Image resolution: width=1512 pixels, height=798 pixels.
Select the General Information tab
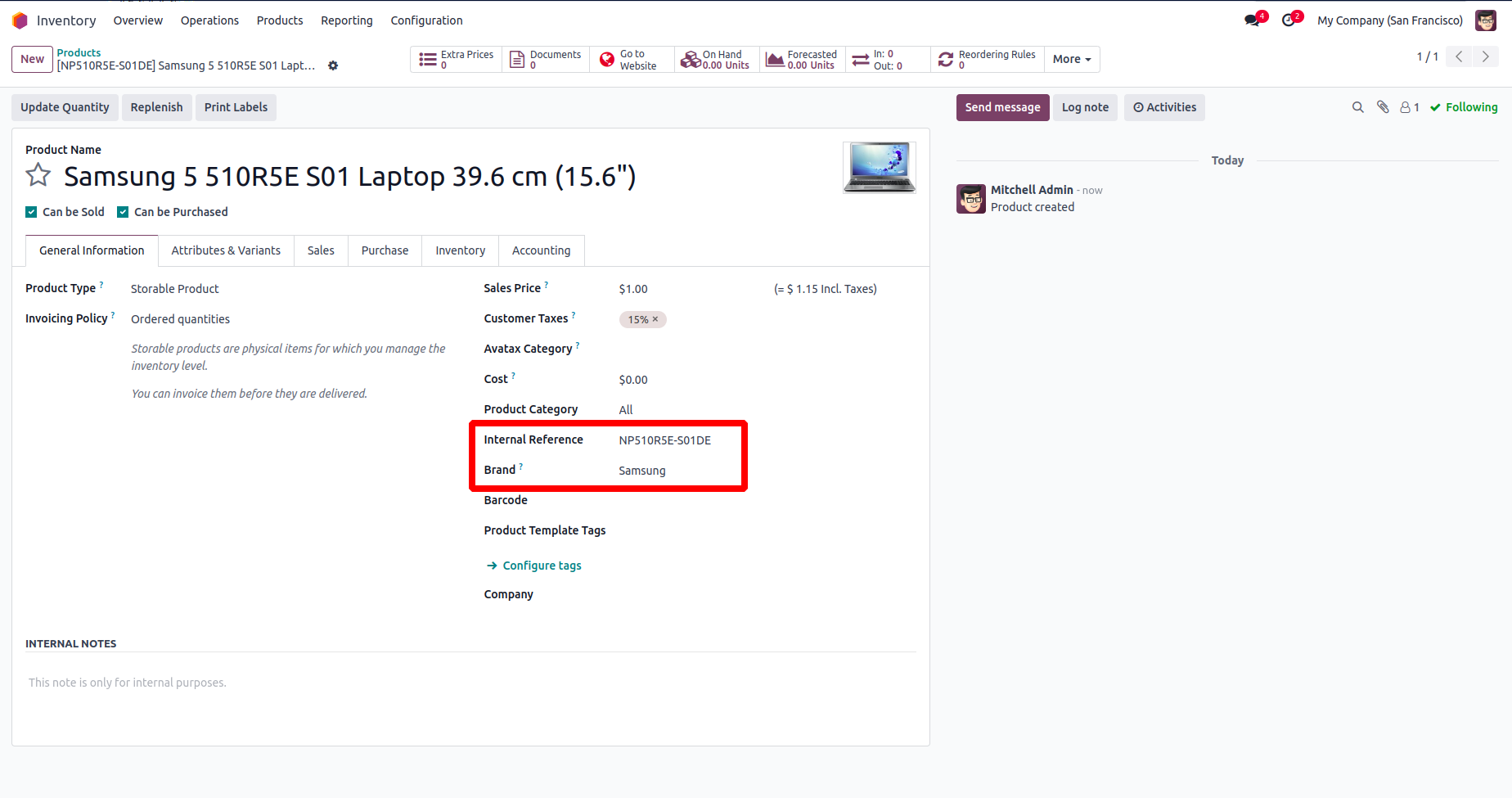tap(92, 250)
